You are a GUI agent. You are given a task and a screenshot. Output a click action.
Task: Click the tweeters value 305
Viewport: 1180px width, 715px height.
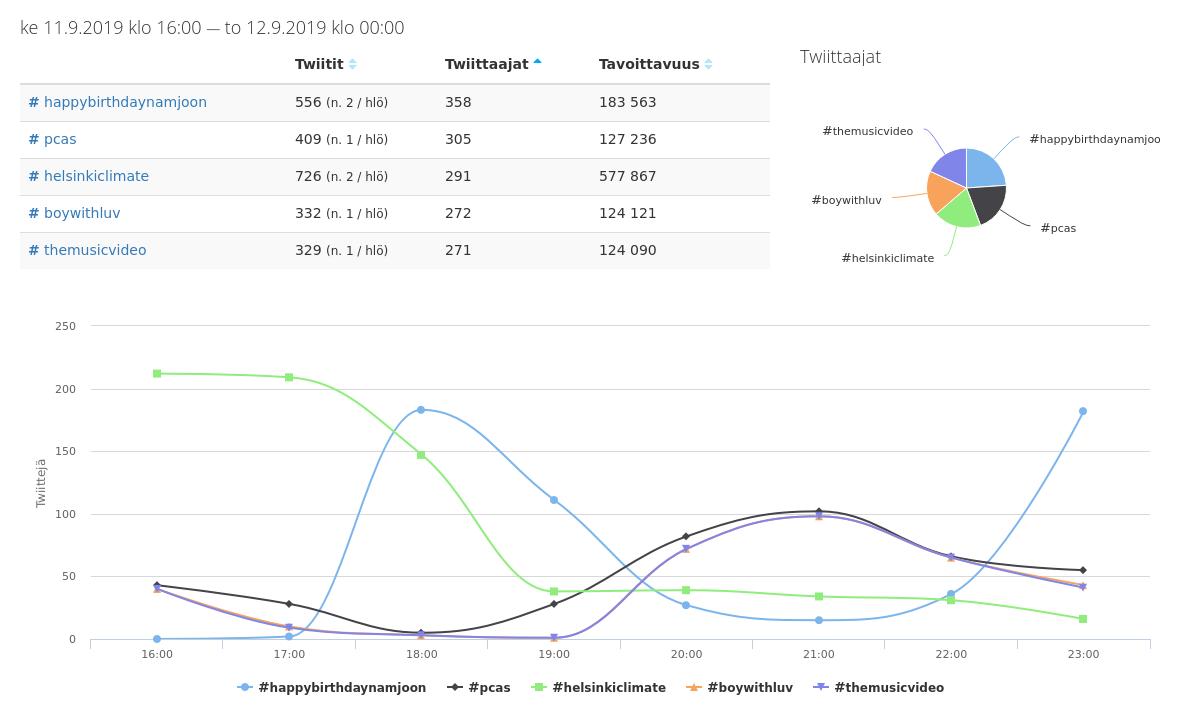tap(458, 139)
